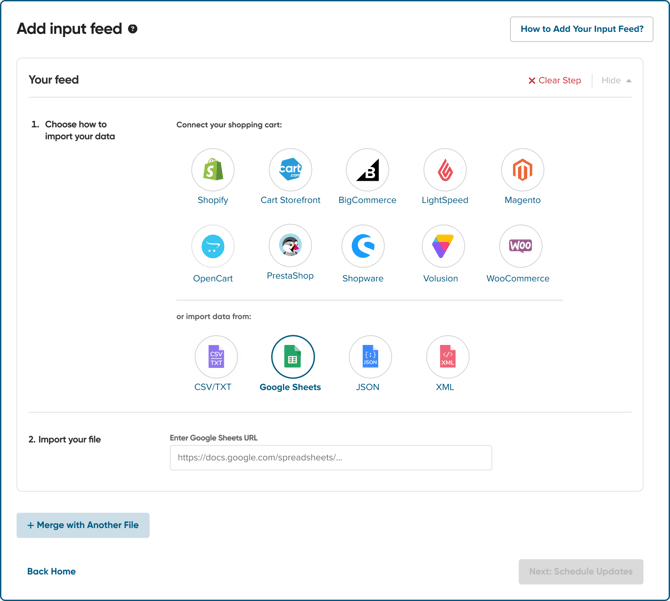Image resolution: width=670 pixels, height=601 pixels.
Task: Choose the Cart Storefront icon
Action: click(x=291, y=170)
